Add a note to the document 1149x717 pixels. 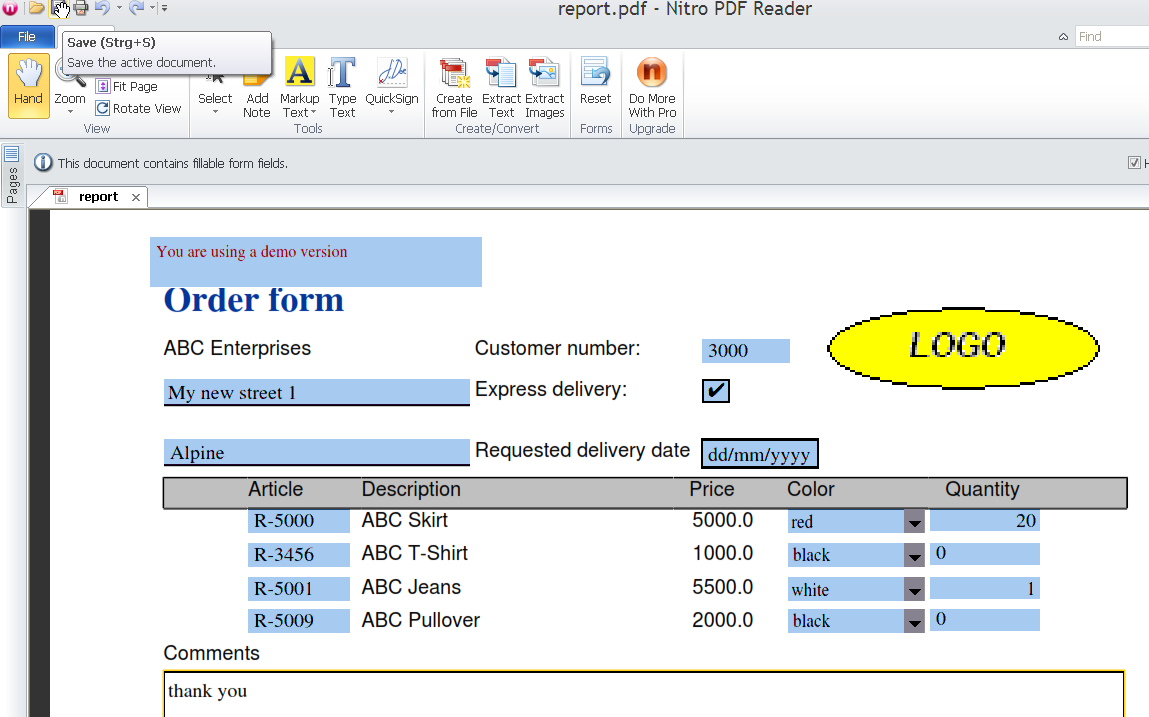(x=257, y=87)
